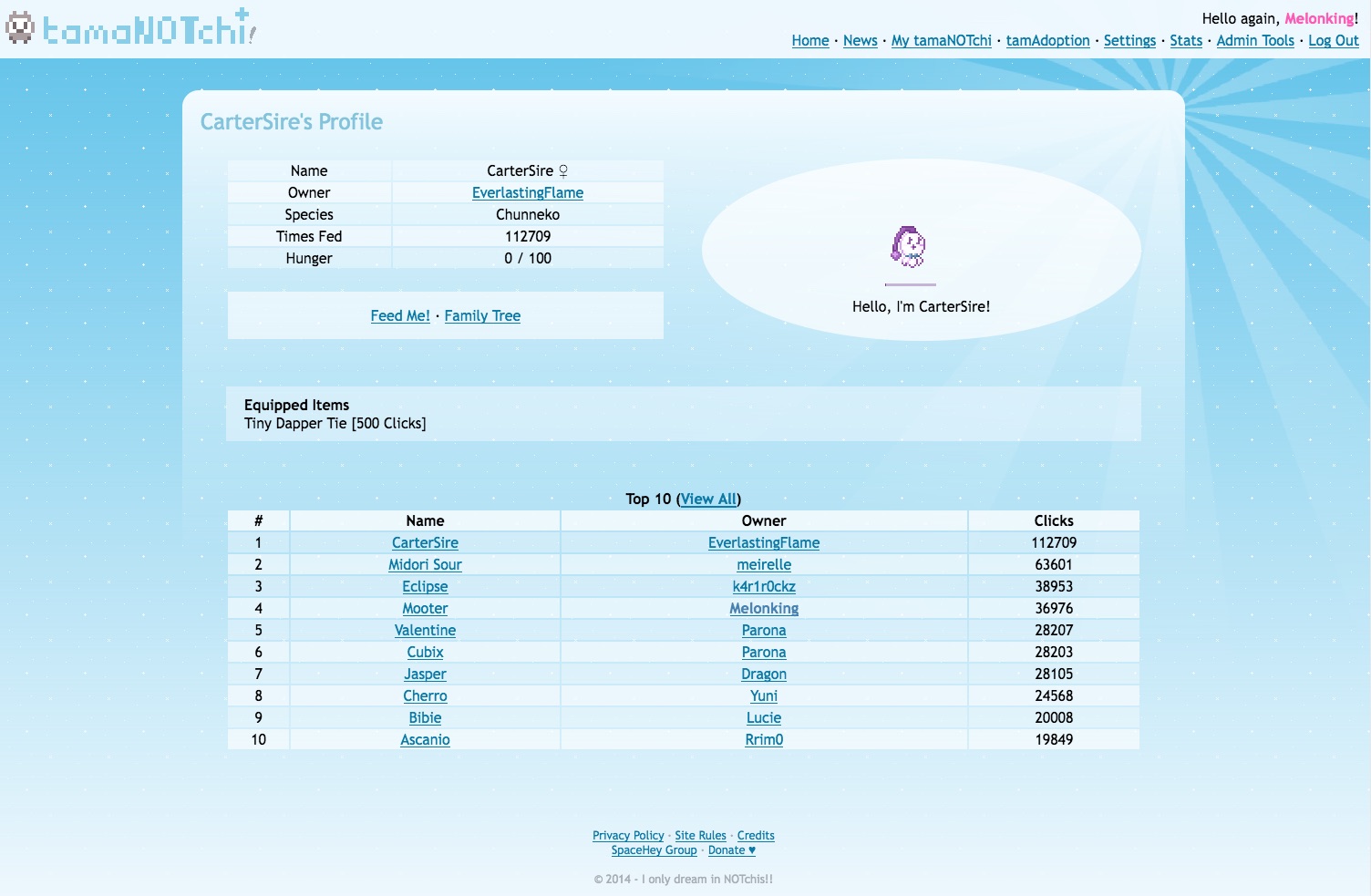Open the Credits footer link
This screenshot has height=896, width=1371.
(756, 836)
